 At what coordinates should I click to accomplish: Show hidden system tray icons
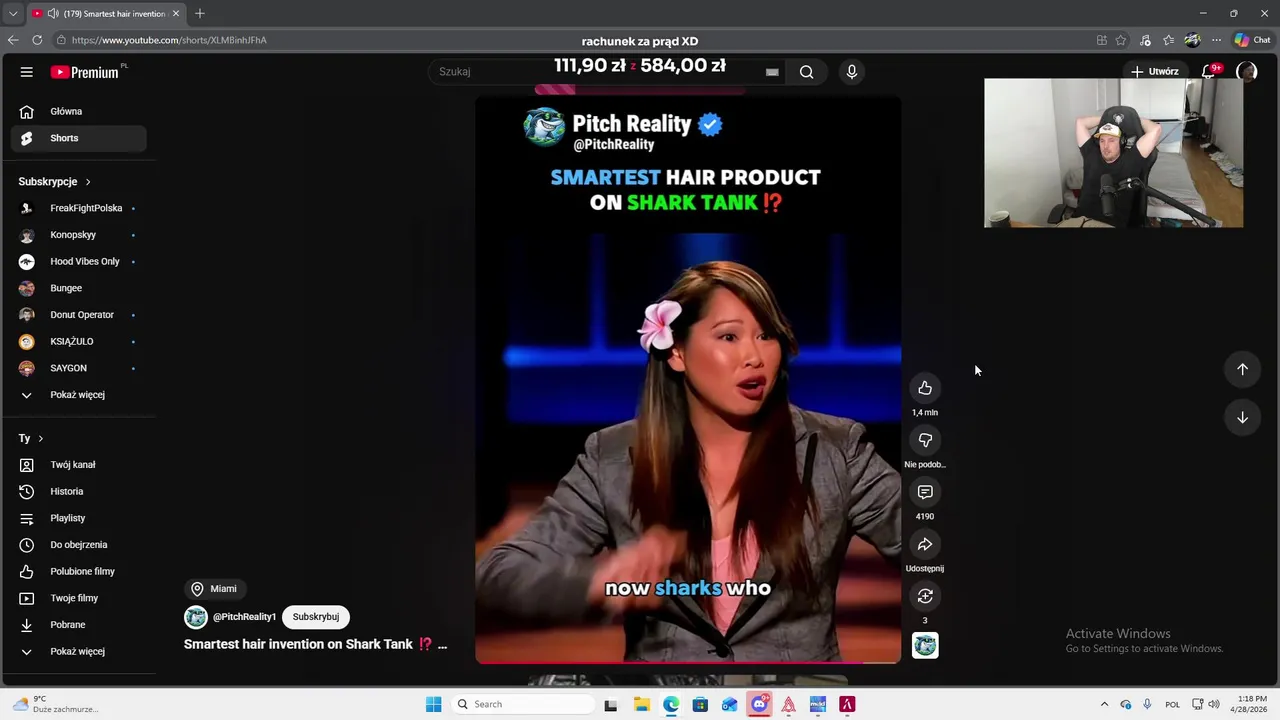click(1104, 704)
